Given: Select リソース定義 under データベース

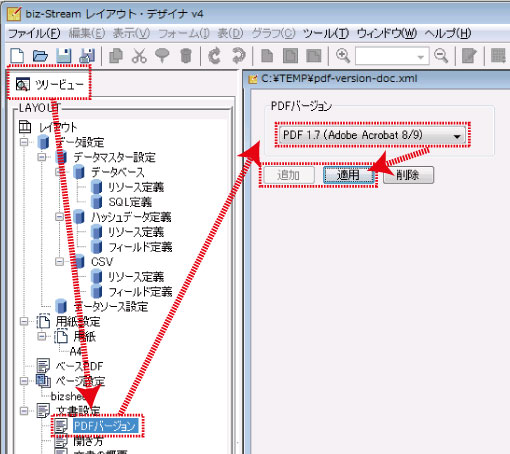Looking at the screenshot, I should [136, 187].
